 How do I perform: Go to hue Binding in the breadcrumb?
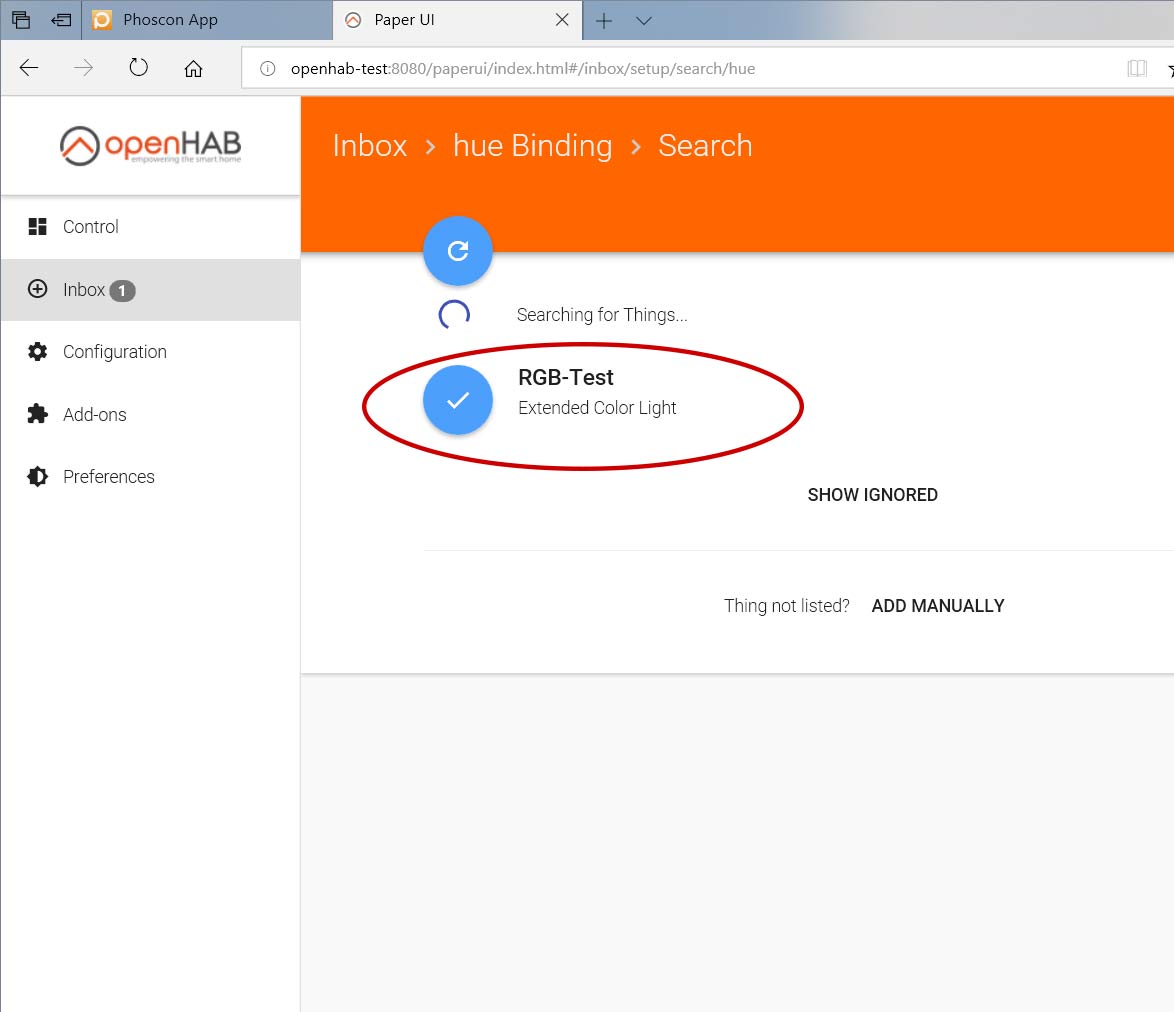pyautogui.click(x=532, y=145)
